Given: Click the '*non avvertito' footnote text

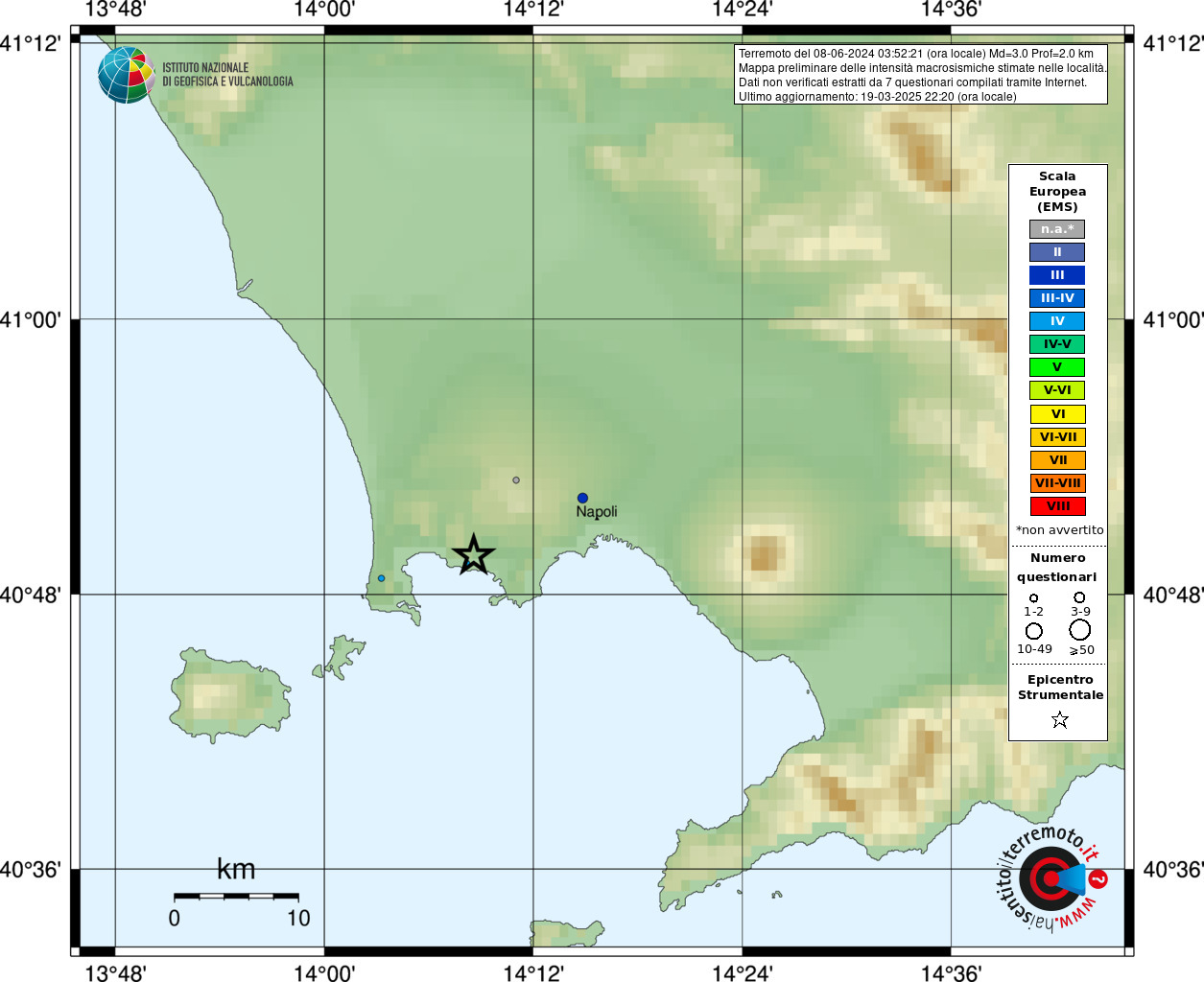Looking at the screenshot, I should (1060, 530).
